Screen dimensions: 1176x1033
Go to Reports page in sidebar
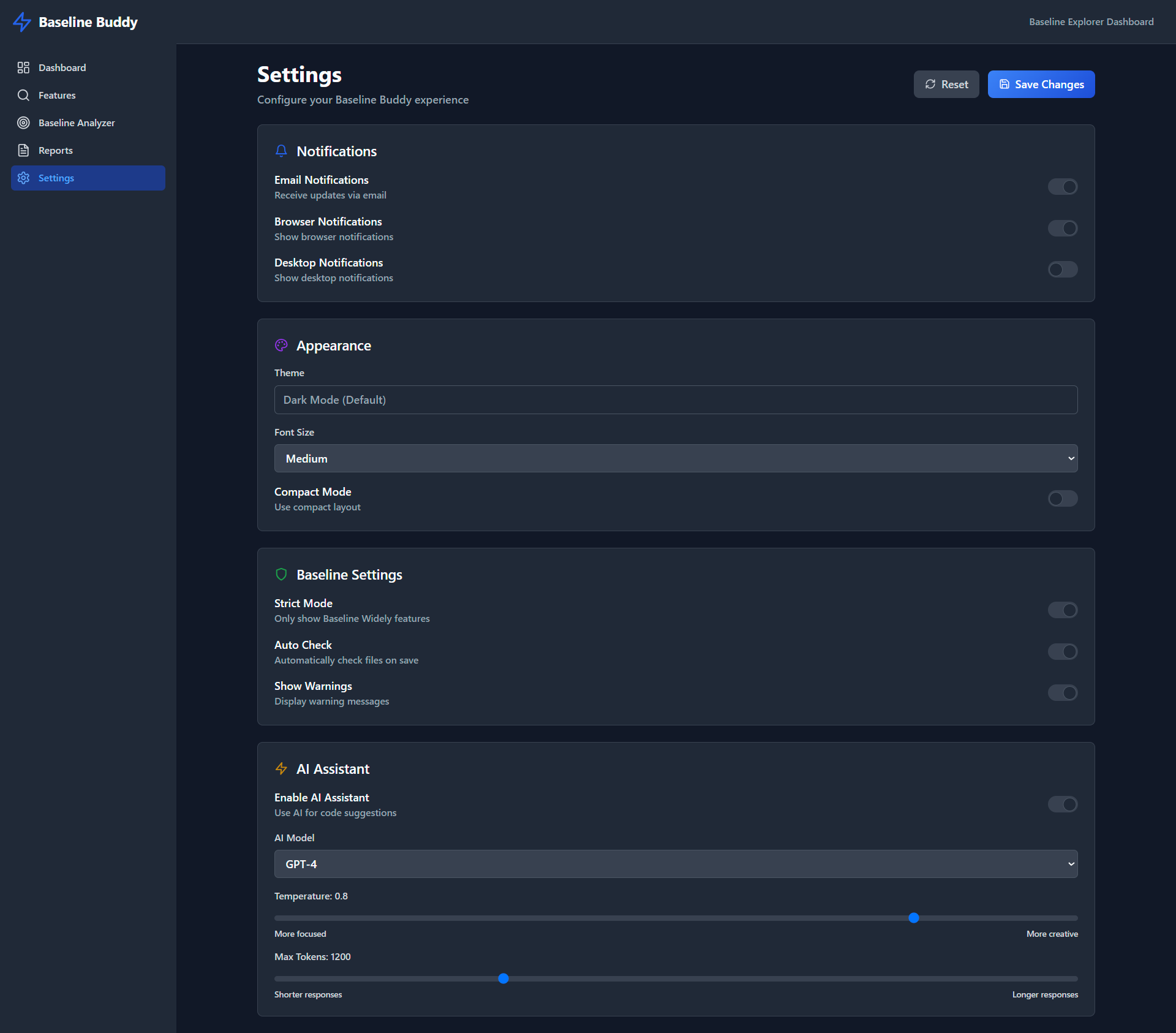point(56,150)
